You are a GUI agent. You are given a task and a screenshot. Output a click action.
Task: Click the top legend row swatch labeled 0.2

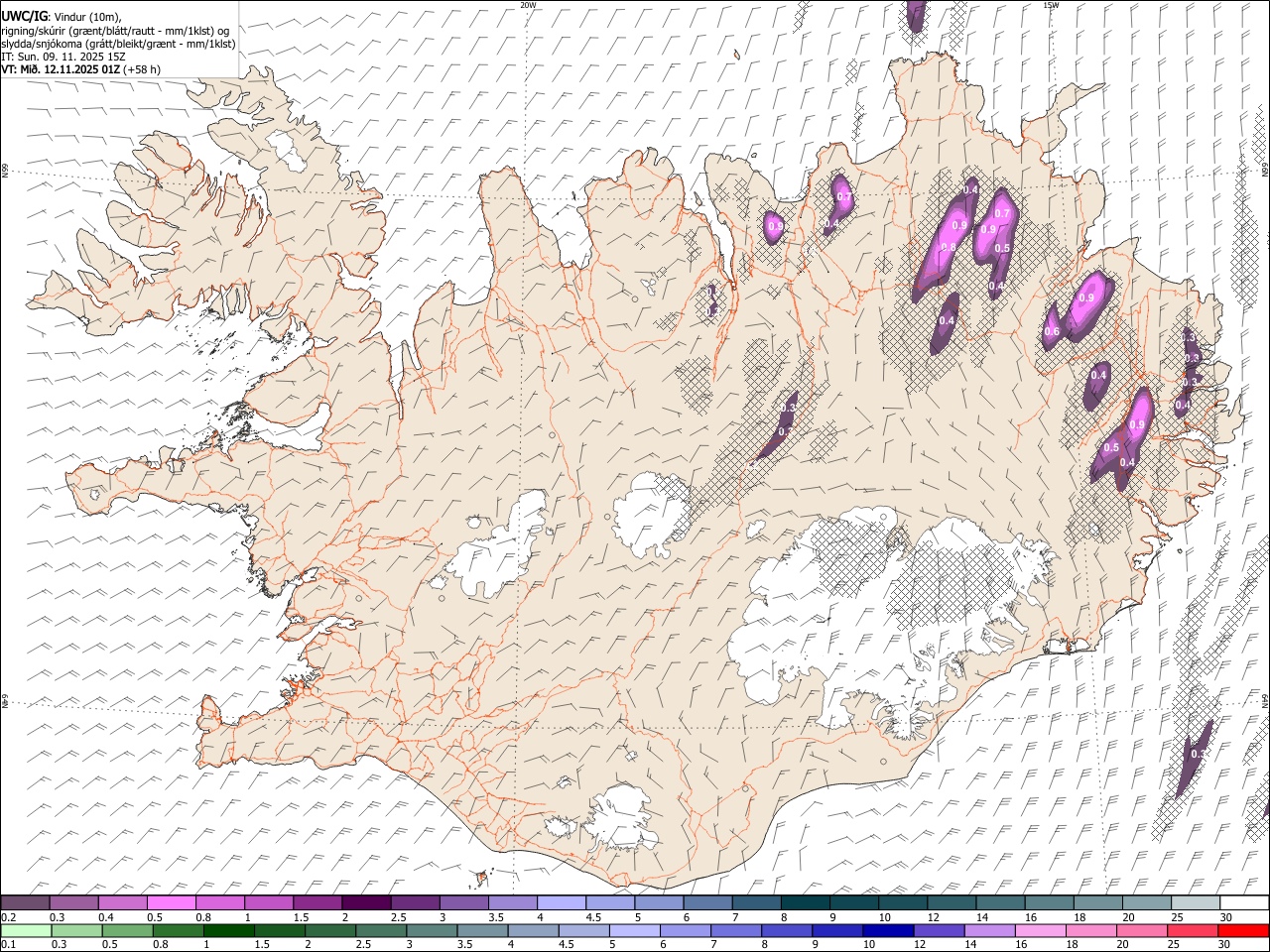25,903
